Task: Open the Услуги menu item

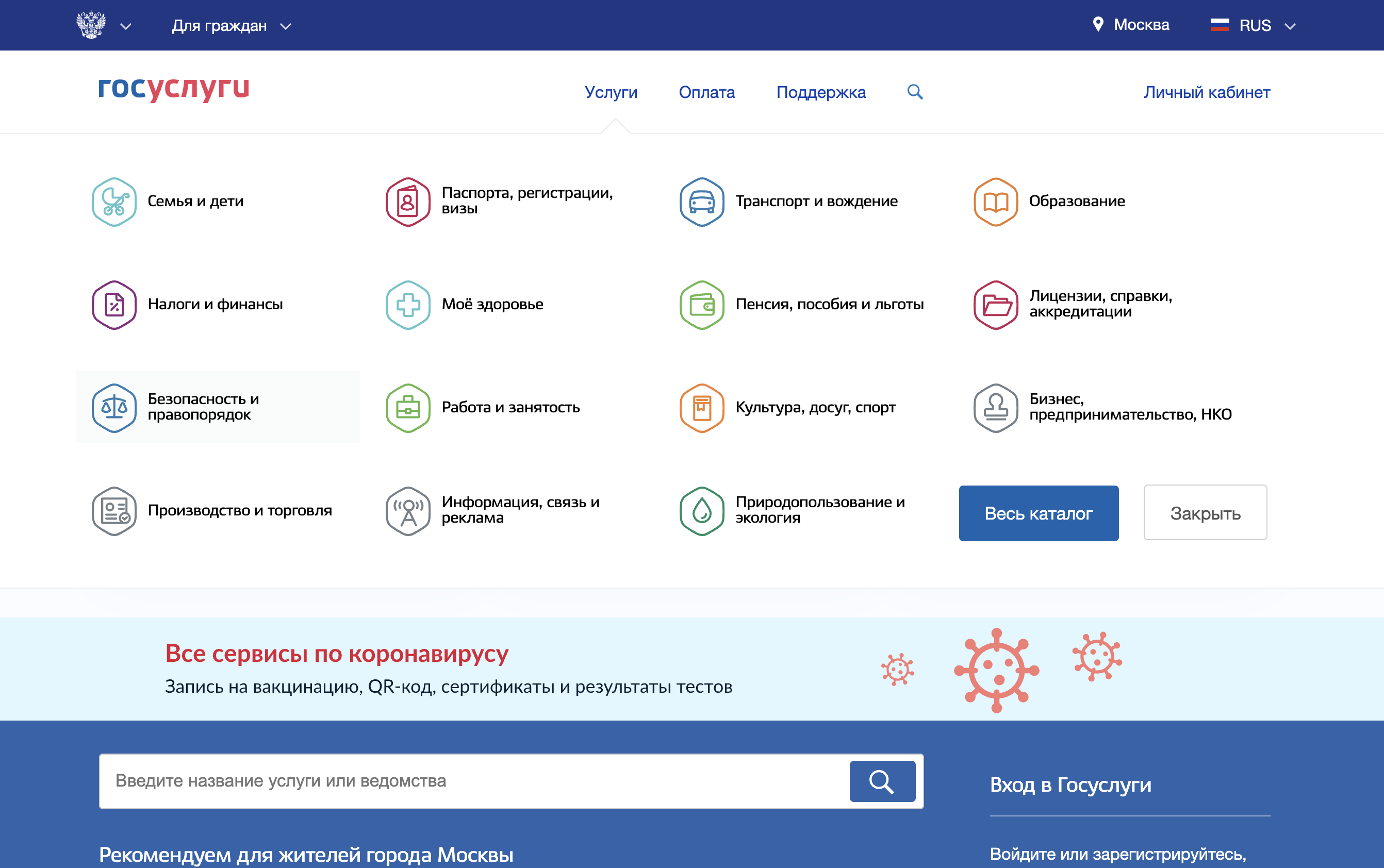Action: coord(611,92)
